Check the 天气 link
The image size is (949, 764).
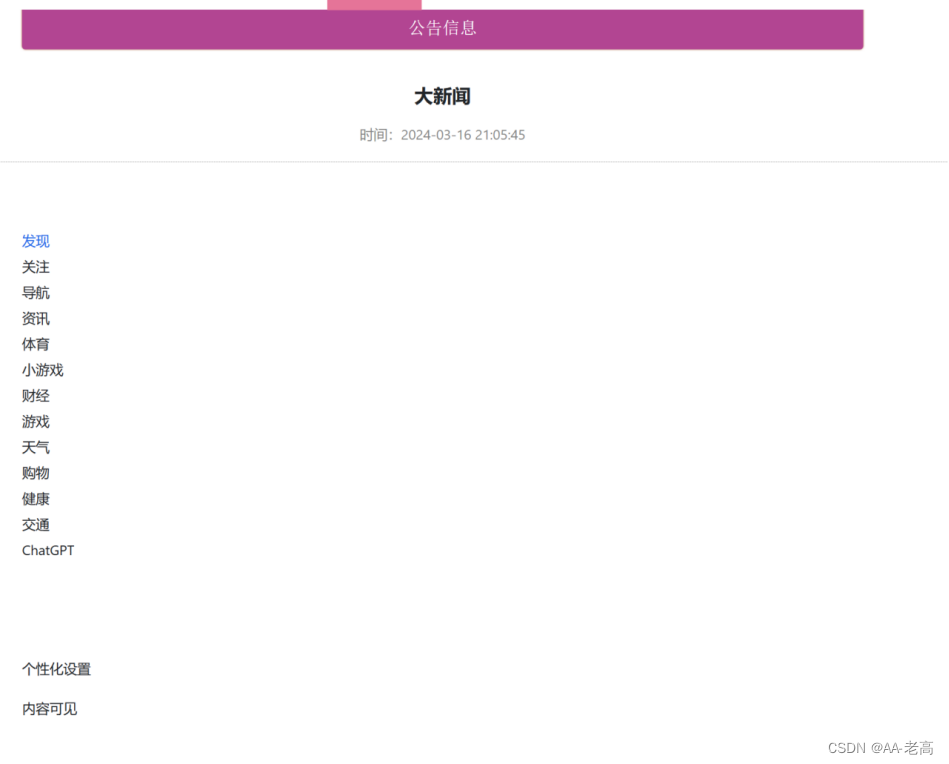(36, 447)
